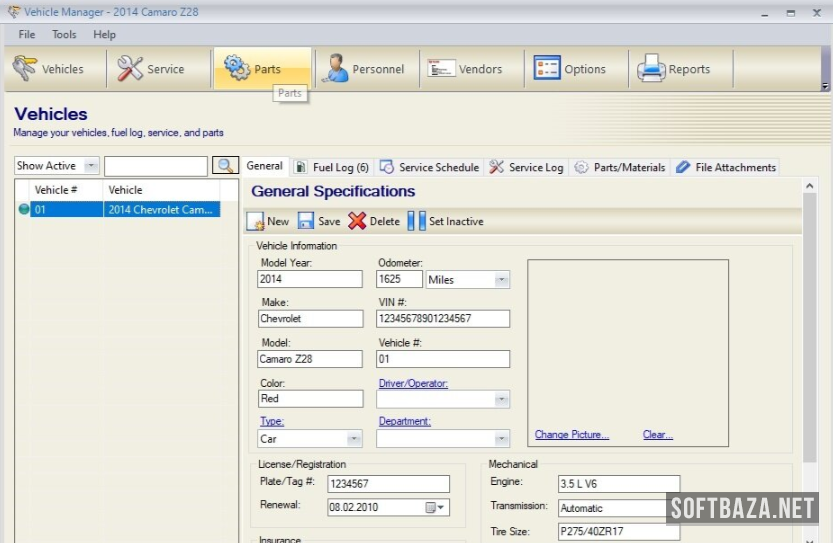The height and width of the screenshot is (543, 833).
Task: Click the Clear picture link
Action: coord(657,435)
